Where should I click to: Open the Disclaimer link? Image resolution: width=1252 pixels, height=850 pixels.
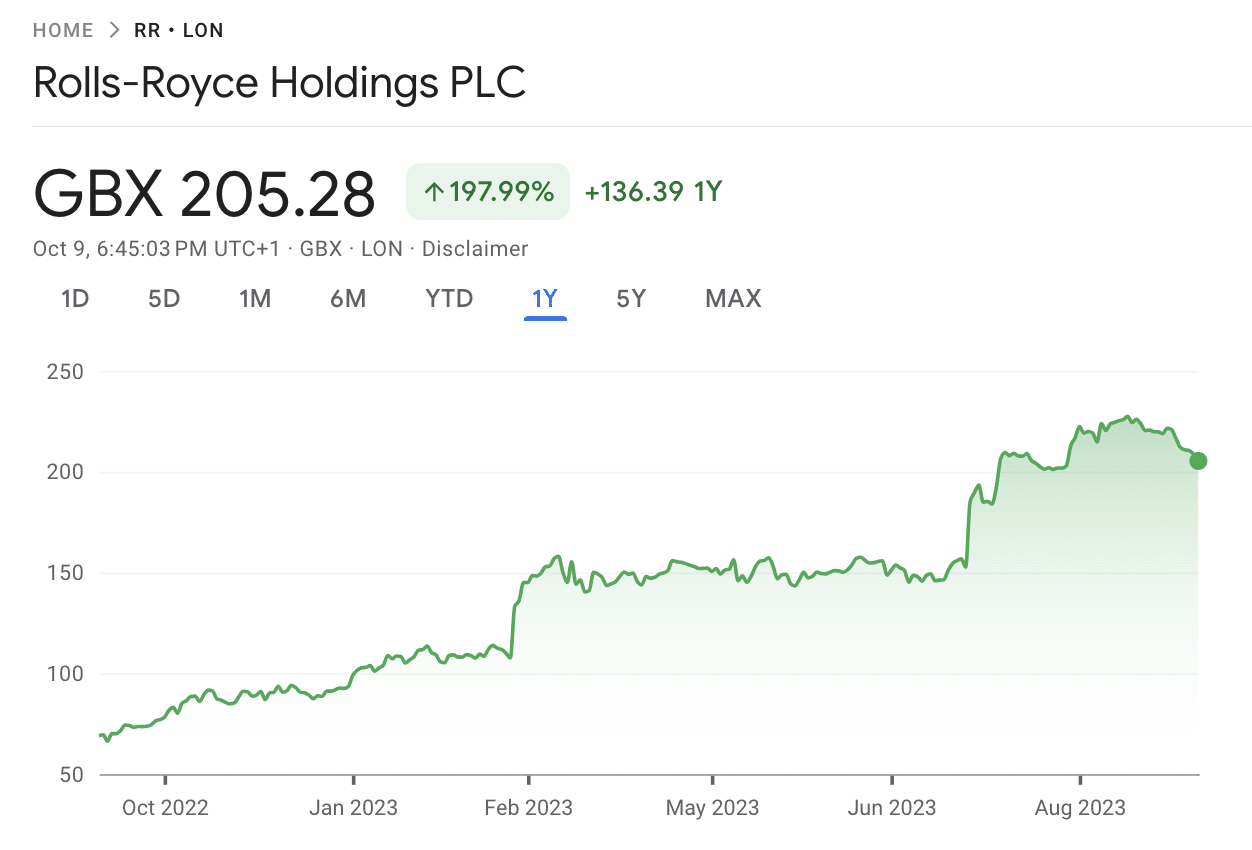(x=475, y=249)
